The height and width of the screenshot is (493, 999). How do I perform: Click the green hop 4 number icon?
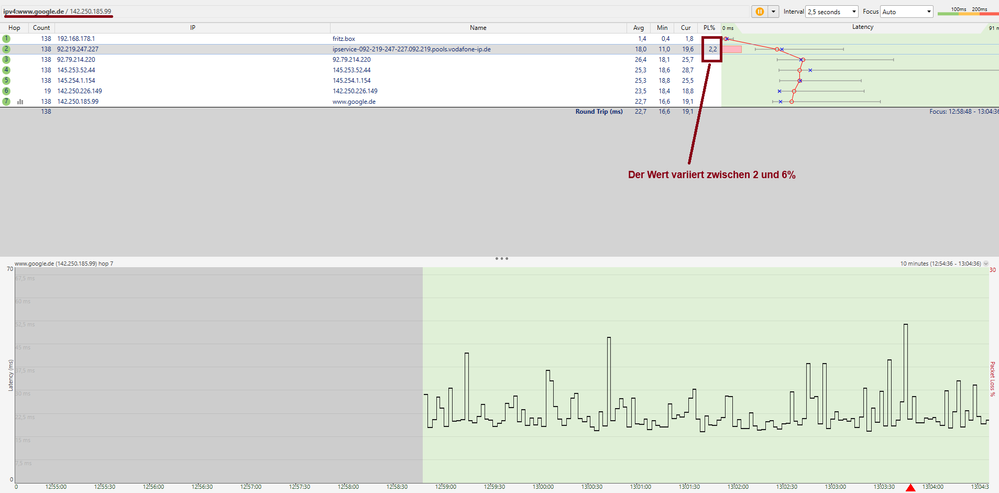(6, 70)
